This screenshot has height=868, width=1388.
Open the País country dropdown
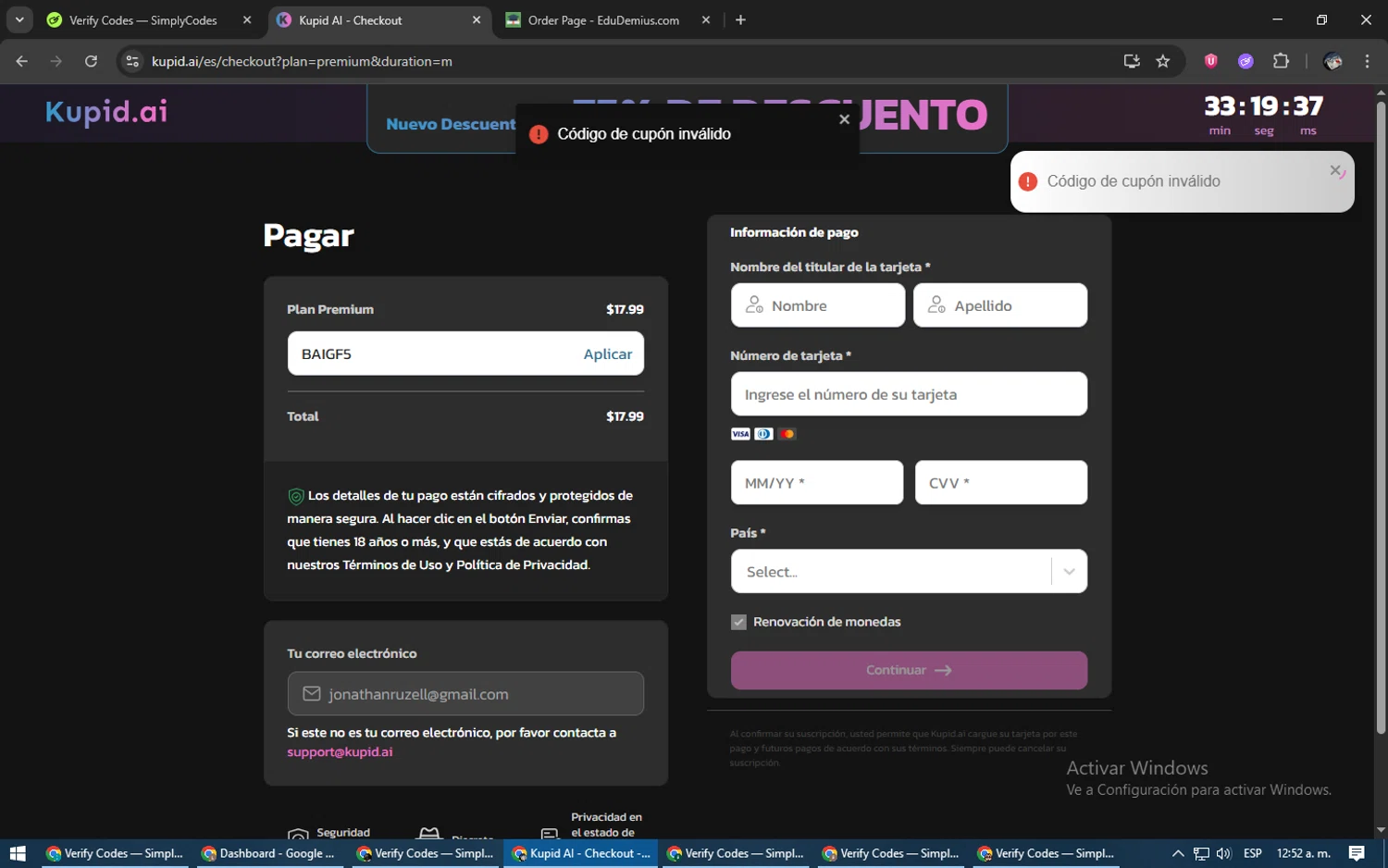click(909, 572)
